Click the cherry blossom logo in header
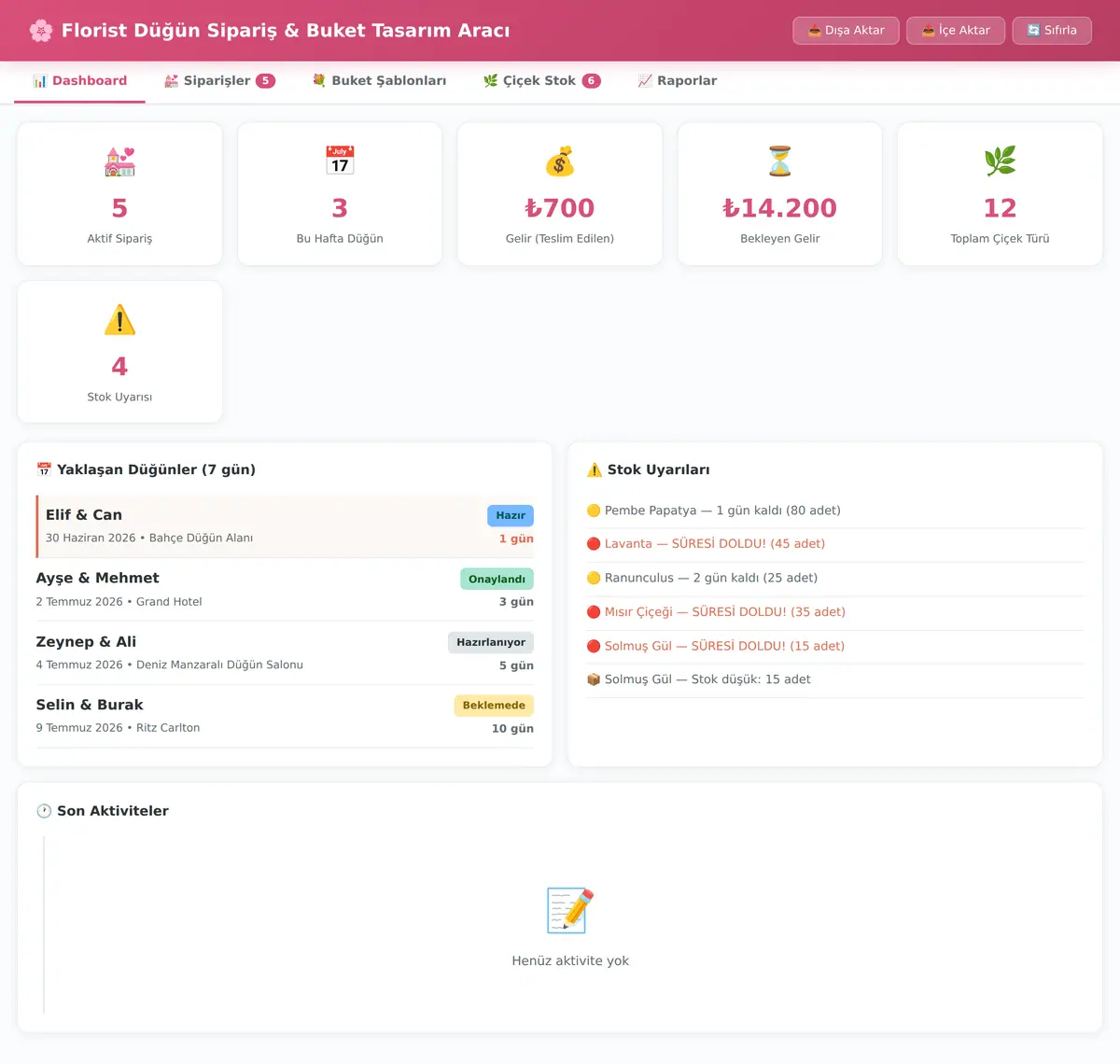Viewport: 1120px width, 1064px height. [40, 31]
